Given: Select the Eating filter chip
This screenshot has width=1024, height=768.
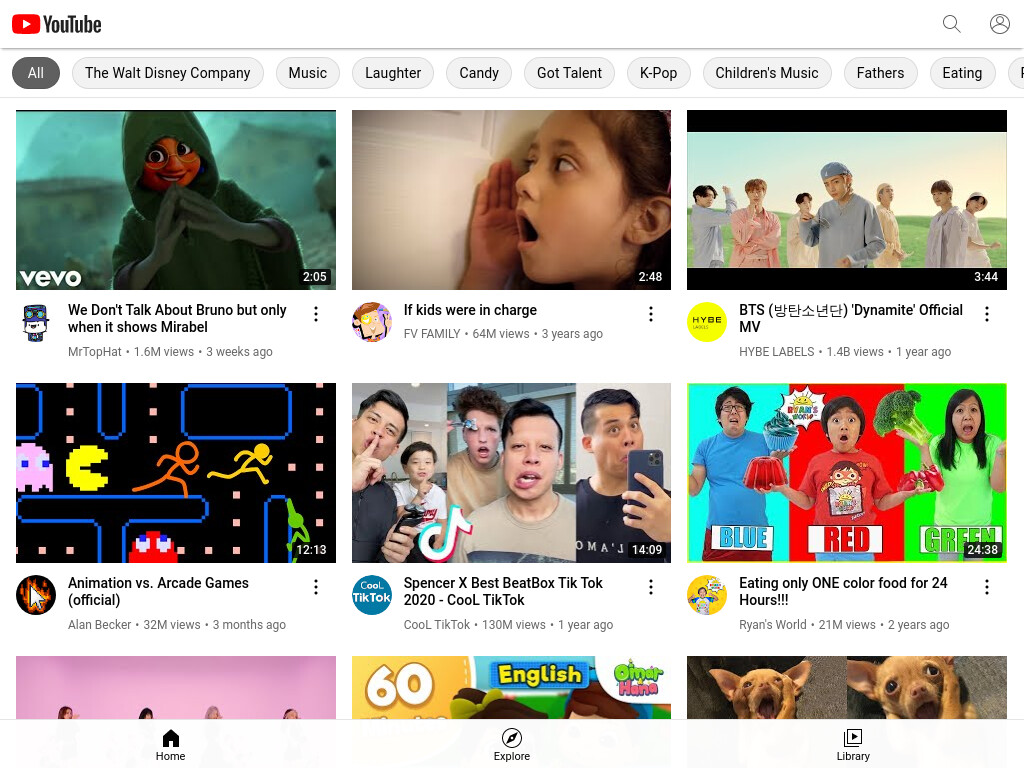Looking at the screenshot, I should [x=962, y=73].
